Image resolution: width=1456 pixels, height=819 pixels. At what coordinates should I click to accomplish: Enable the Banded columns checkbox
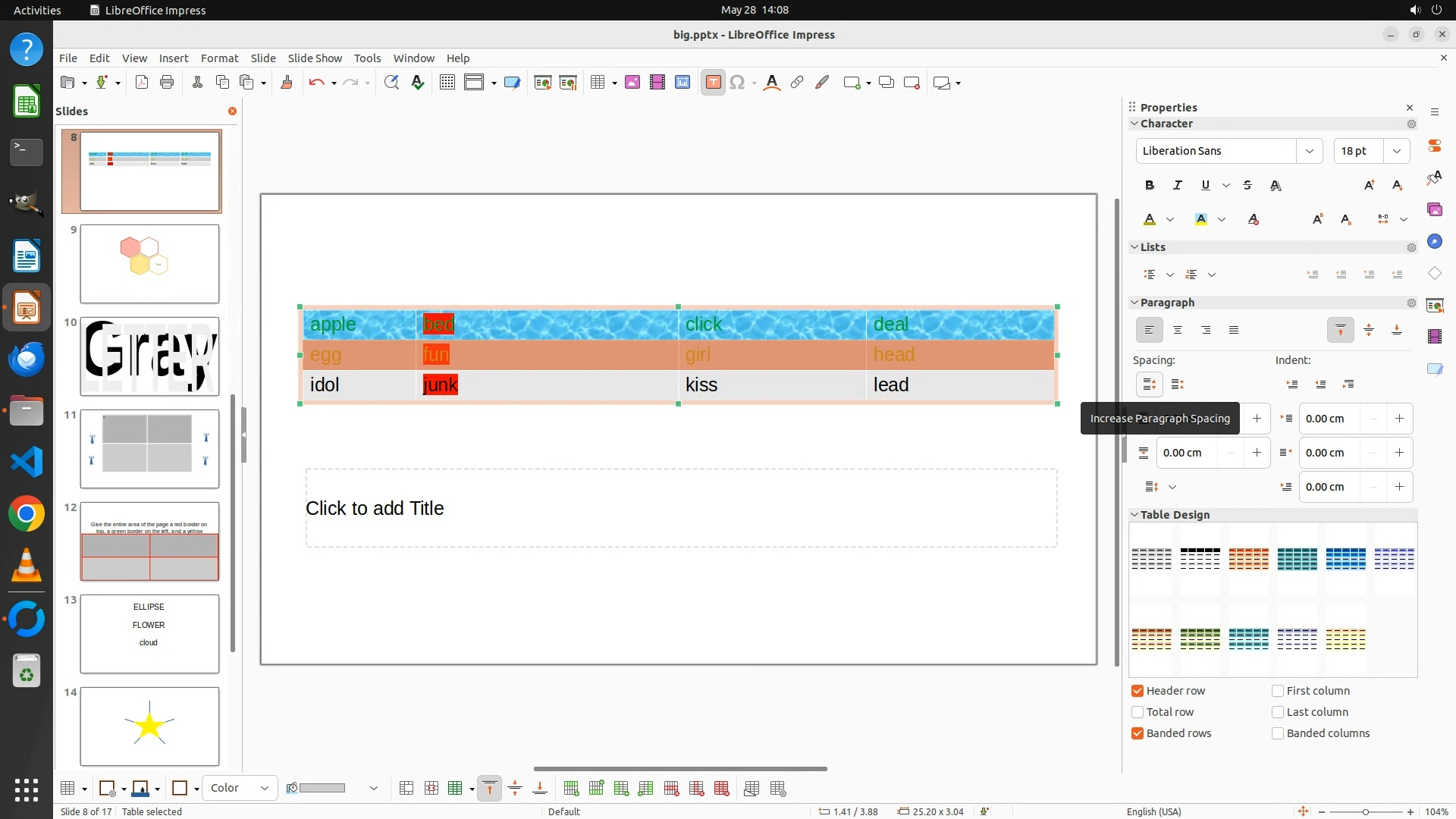click(x=1278, y=733)
